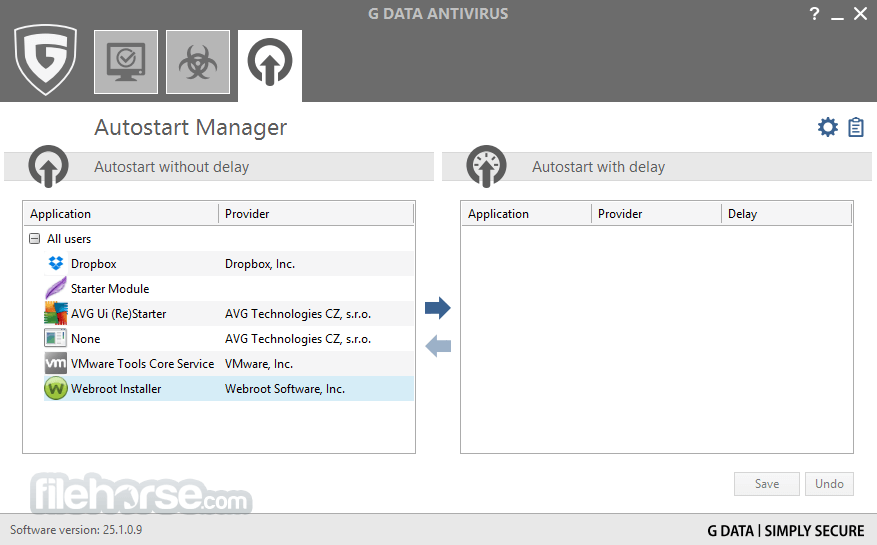Image resolution: width=877 pixels, height=545 pixels.
Task: Collapse the All users tree node
Action: point(35,239)
